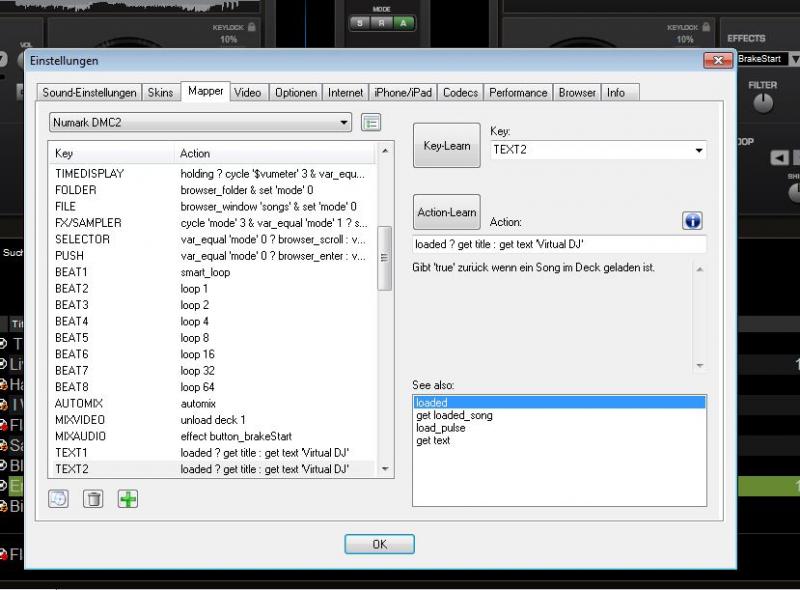The height and width of the screenshot is (590, 800).
Task: Select the BEAT8 loop 64 row
Action: [212, 387]
